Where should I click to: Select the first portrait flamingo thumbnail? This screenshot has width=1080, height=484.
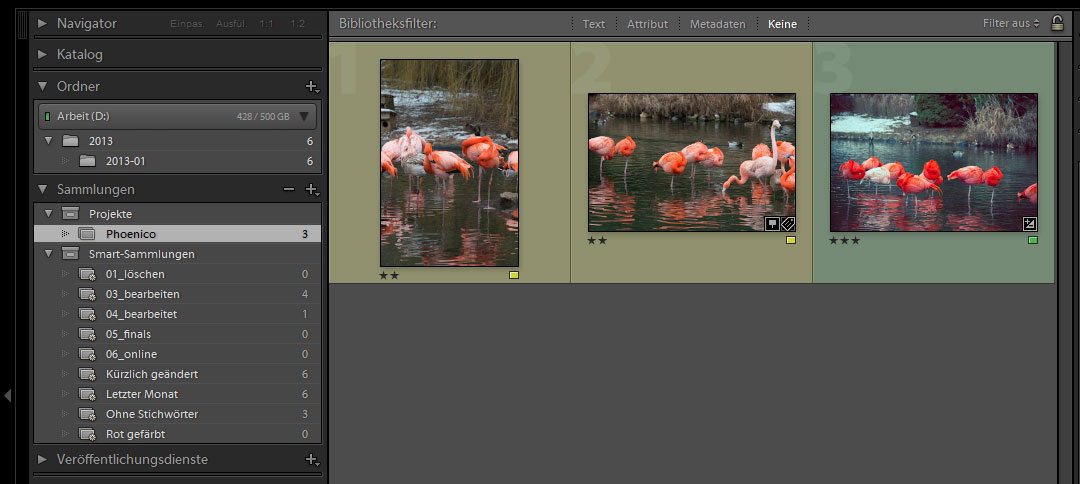[x=449, y=162]
